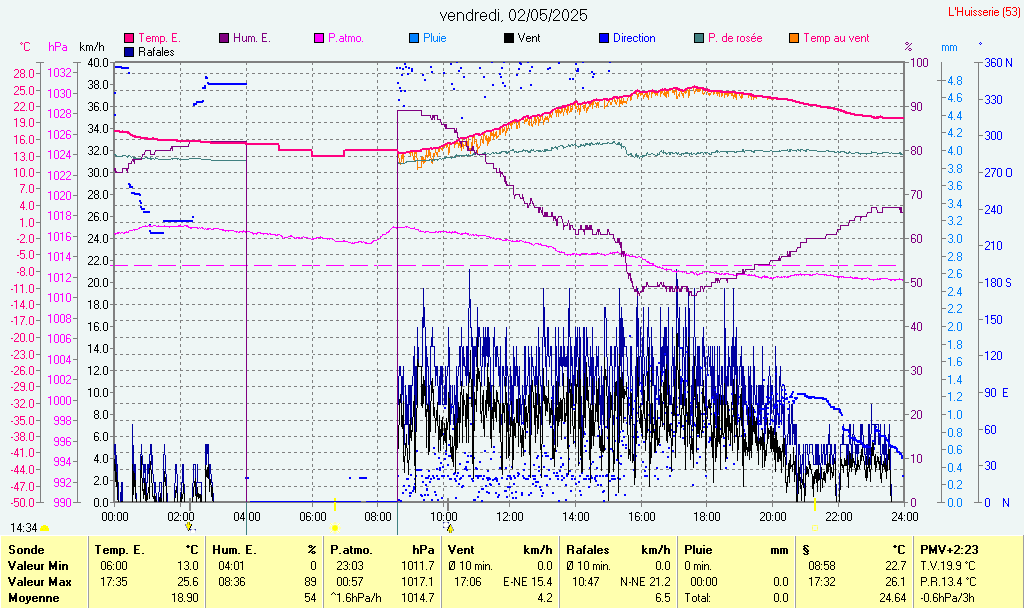Click the orange Temp au vent legend swatch
This screenshot has width=1024, height=608.
(x=794, y=39)
